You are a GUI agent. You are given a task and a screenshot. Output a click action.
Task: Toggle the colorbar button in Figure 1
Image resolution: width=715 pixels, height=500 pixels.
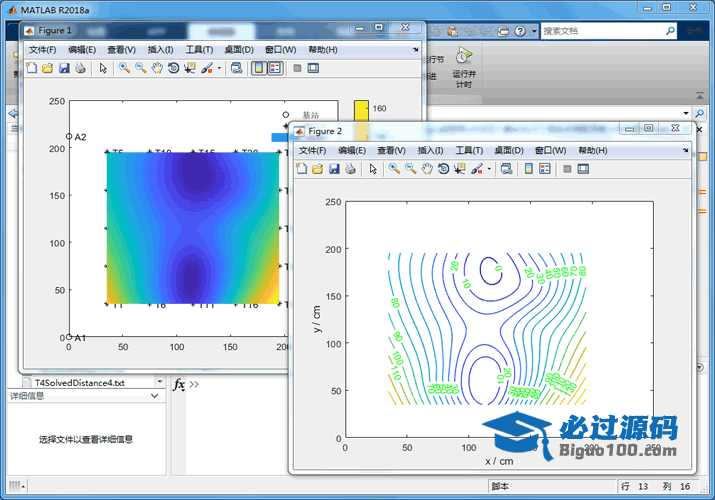click(x=258, y=68)
